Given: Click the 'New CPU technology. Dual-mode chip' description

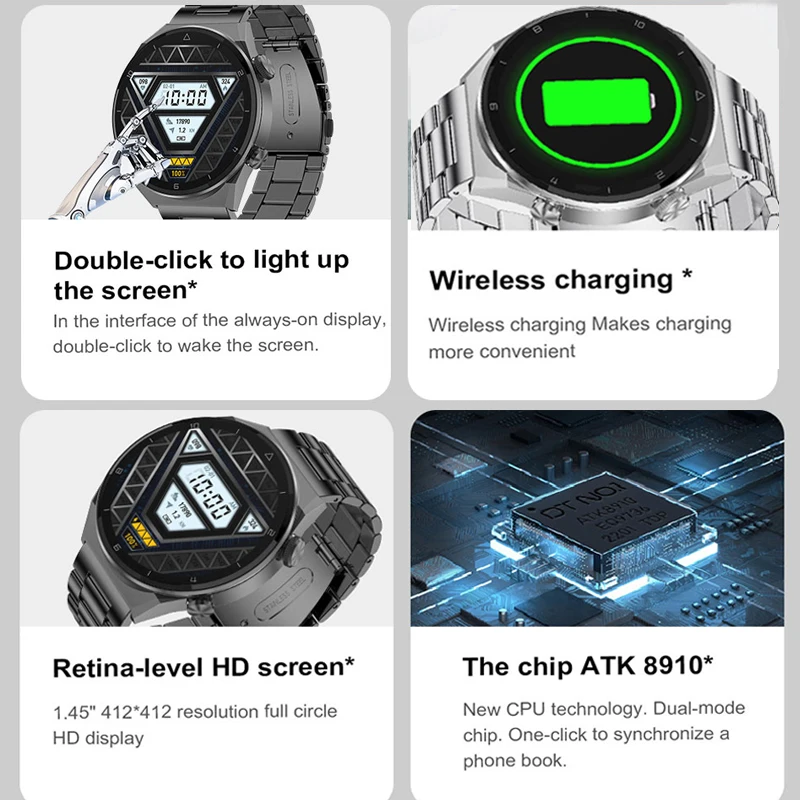Looking at the screenshot, I should [604, 734].
